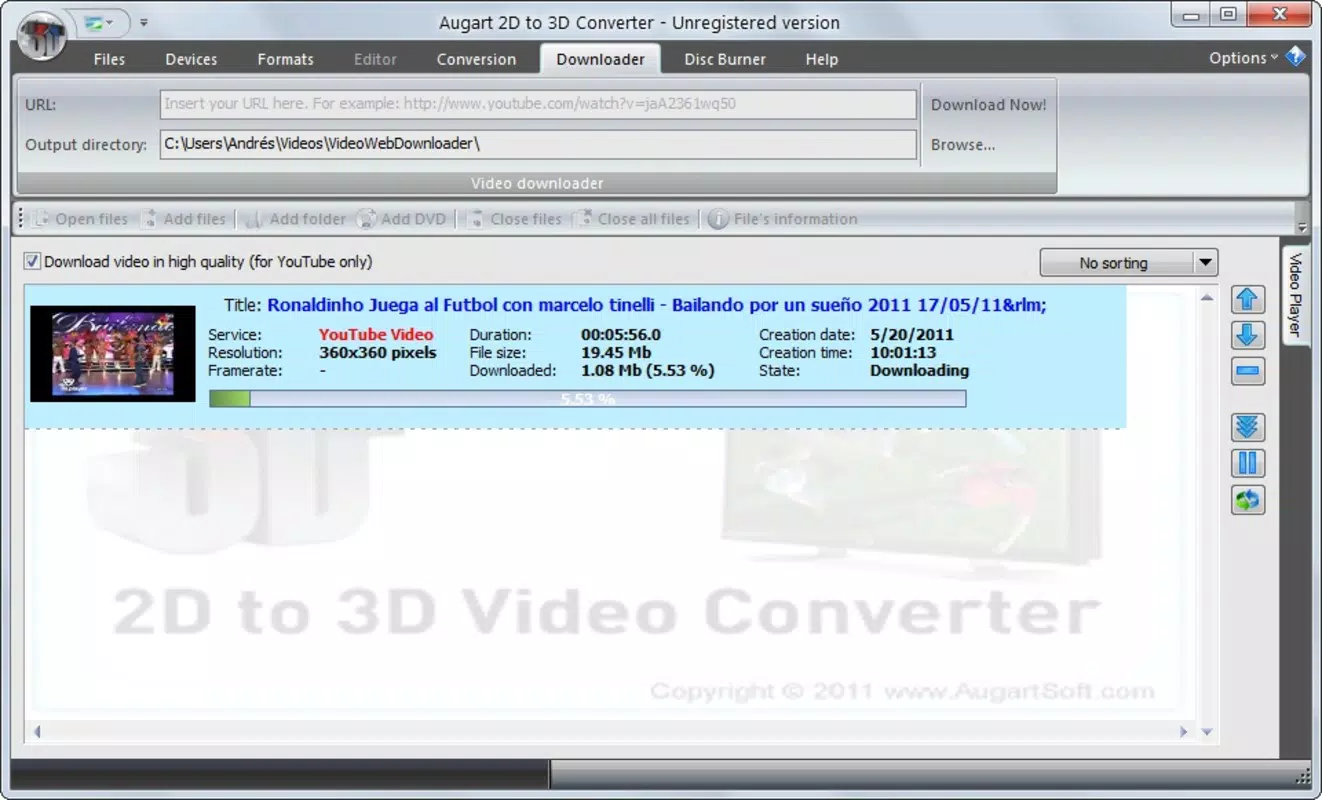Image resolution: width=1322 pixels, height=800 pixels.
Task: Click the horizontal scrollbar right arrow
Action: pyautogui.click(x=1183, y=732)
